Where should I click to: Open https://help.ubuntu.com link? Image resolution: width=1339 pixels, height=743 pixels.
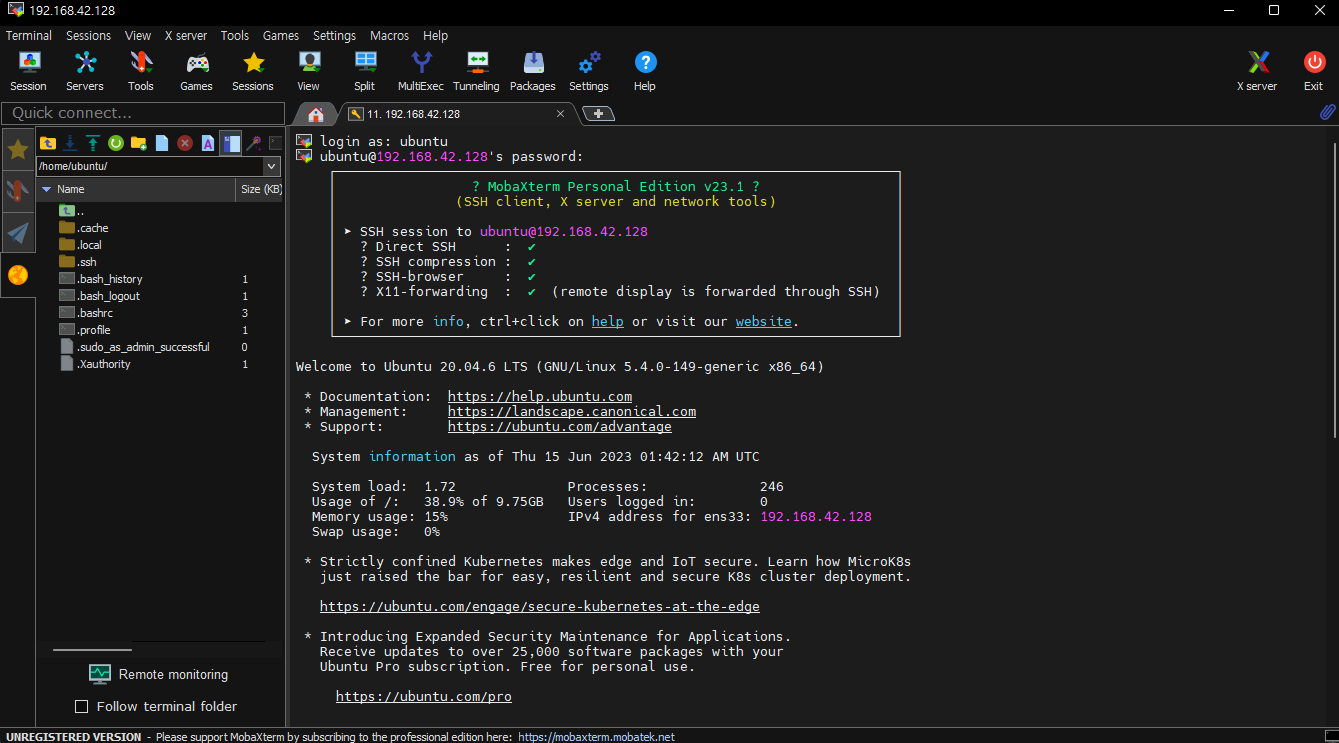tap(540, 396)
